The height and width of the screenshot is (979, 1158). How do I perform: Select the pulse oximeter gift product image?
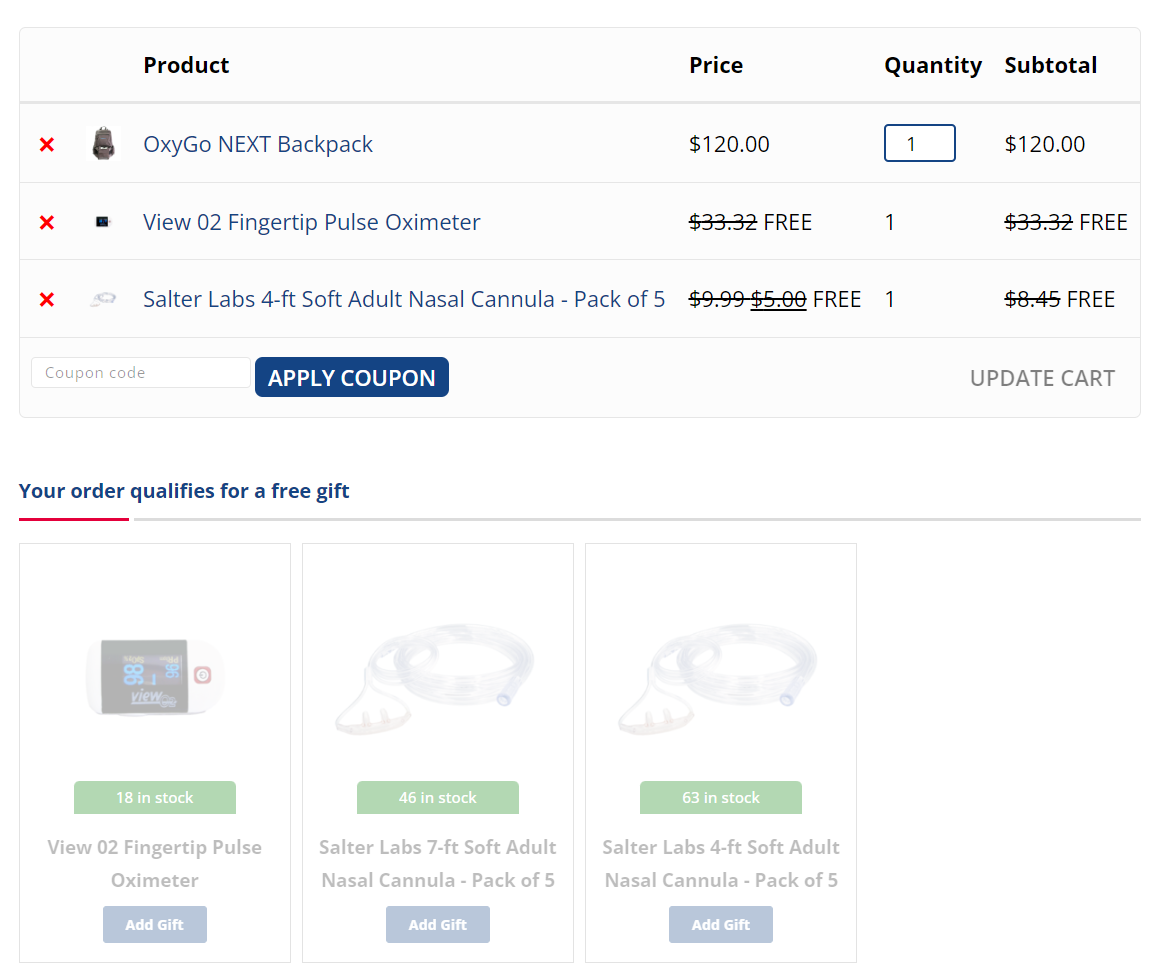click(x=154, y=676)
